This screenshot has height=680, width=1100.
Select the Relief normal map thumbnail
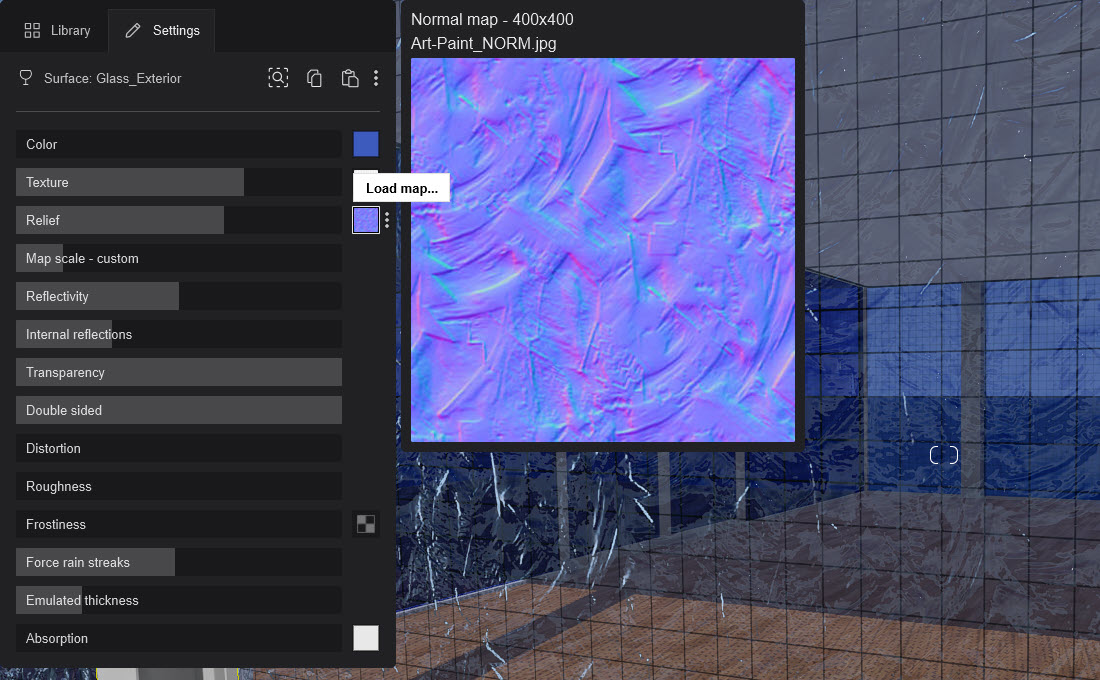(x=365, y=220)
